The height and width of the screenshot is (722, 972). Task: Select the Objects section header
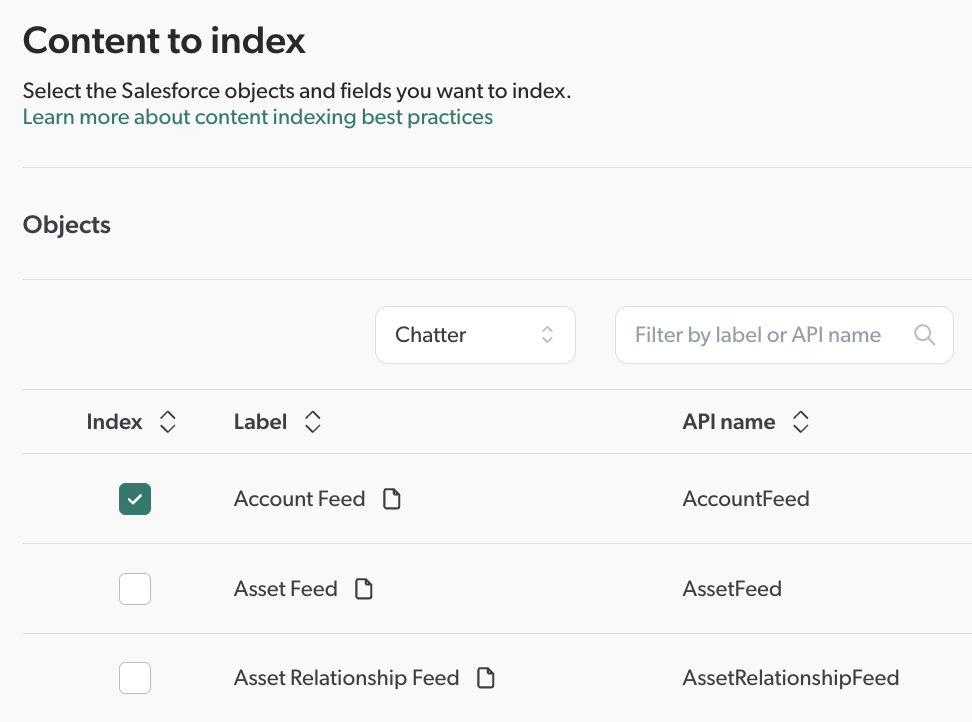(66, 224)
